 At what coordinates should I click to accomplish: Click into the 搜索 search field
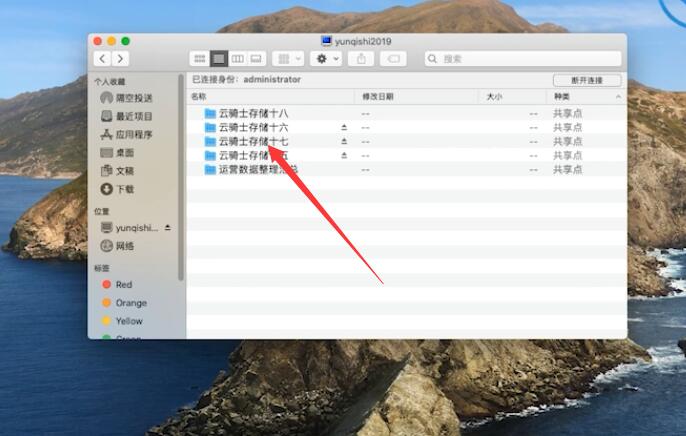[x=523, y=59]
